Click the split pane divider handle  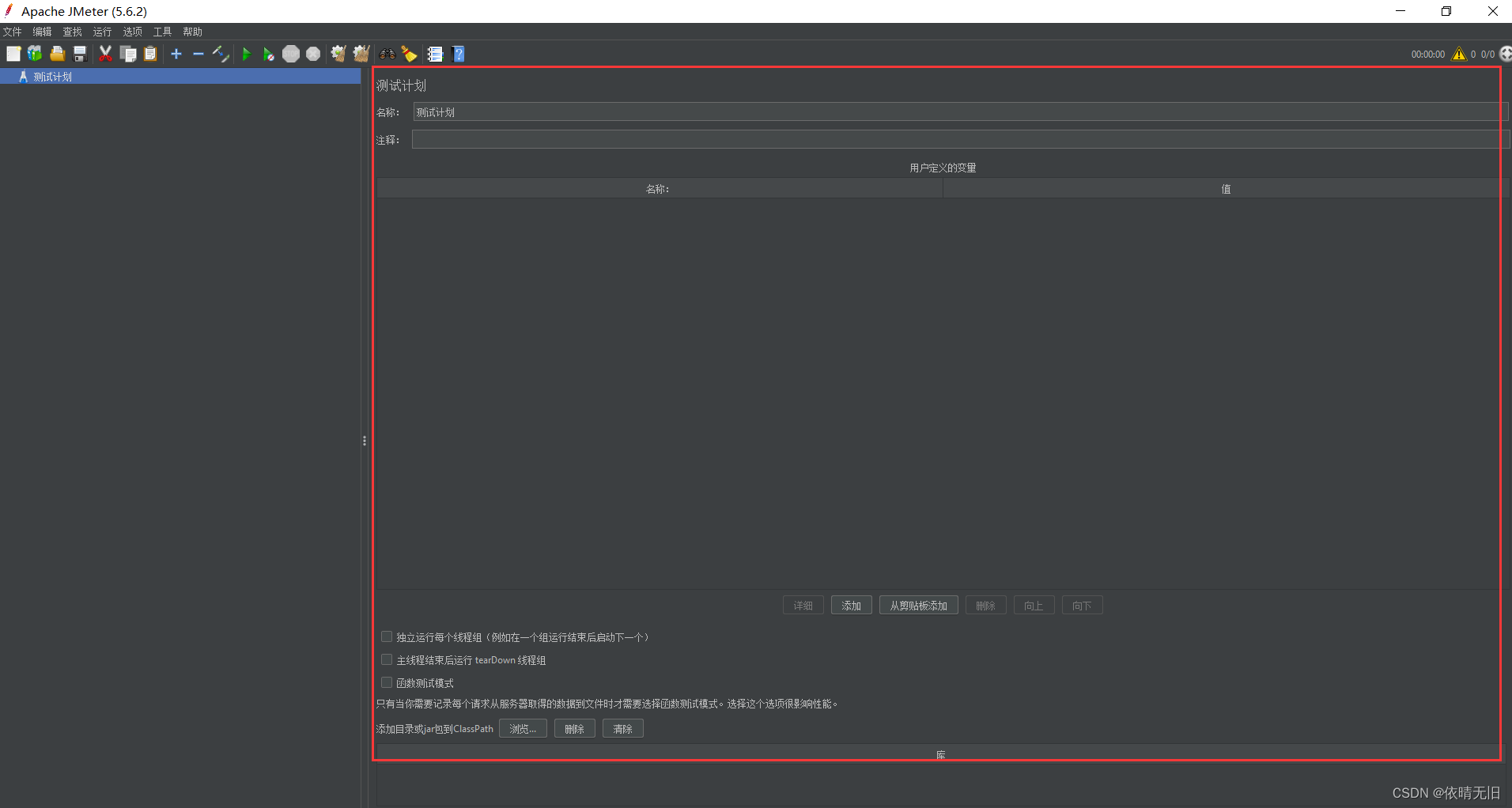[x=365, y=440]
